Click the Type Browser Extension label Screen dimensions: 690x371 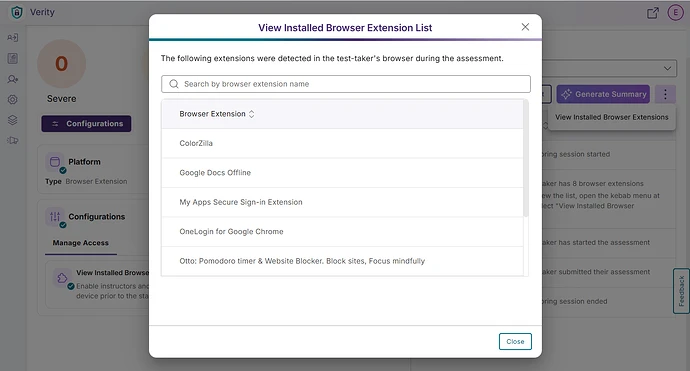pyautogui.click(x=86, y=181)
